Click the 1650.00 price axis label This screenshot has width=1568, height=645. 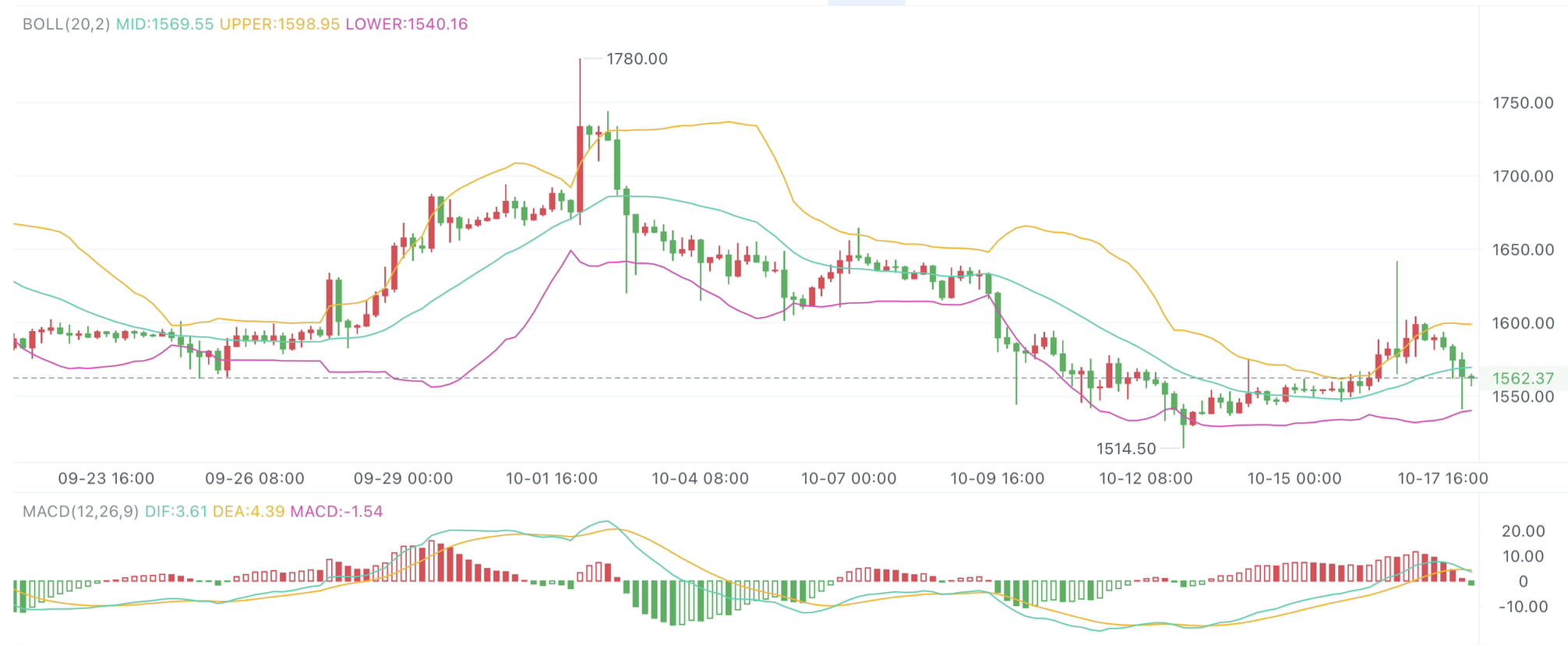pos(1523,250)
